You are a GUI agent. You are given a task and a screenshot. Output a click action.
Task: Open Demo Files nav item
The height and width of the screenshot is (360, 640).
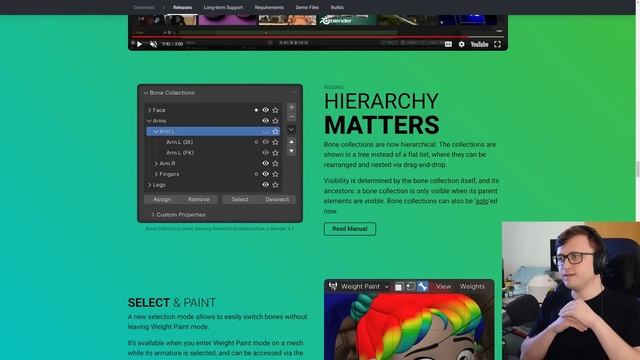[307, 7]
